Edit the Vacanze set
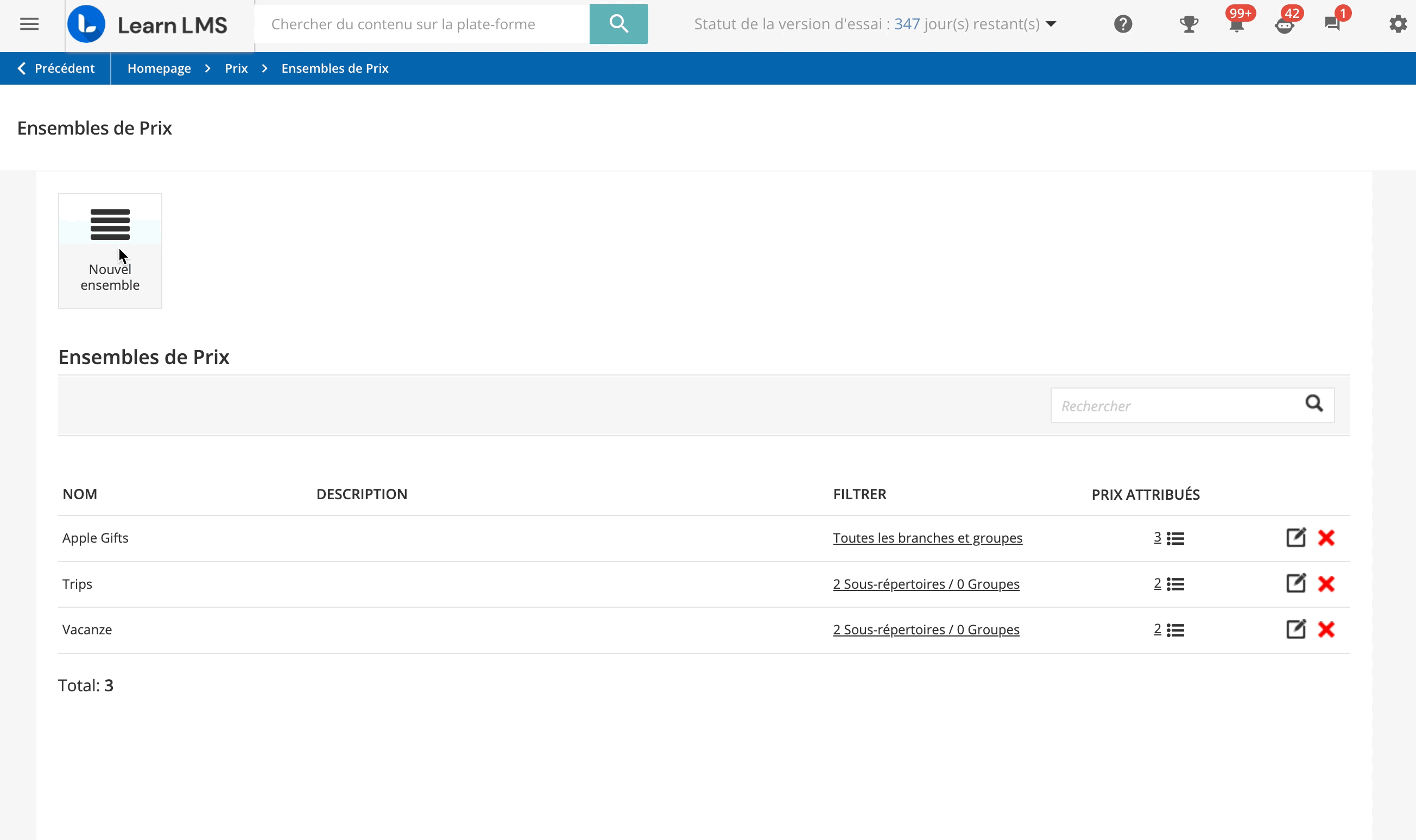This screenshot has width=1416, height=840. 1295,629
